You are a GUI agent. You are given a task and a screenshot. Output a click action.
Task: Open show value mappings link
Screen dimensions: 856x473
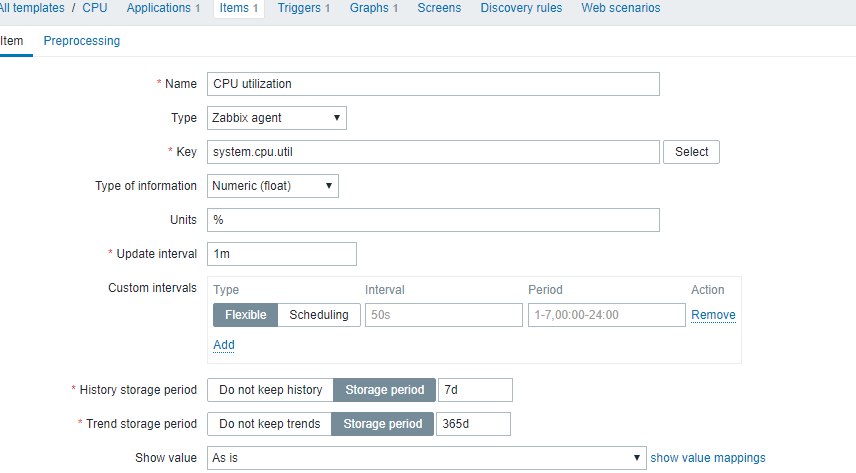pyautogui.click(x=708, y=458)
